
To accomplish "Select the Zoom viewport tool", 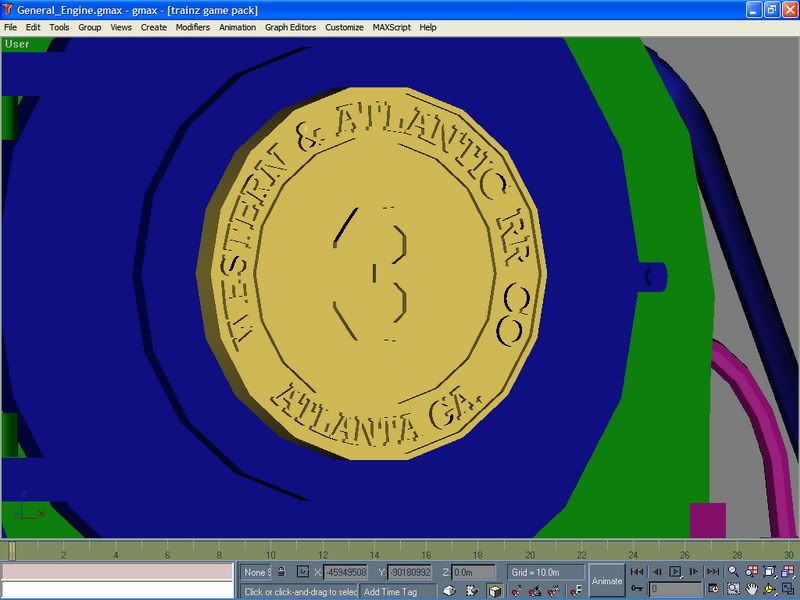I will (x=733, y=571).
